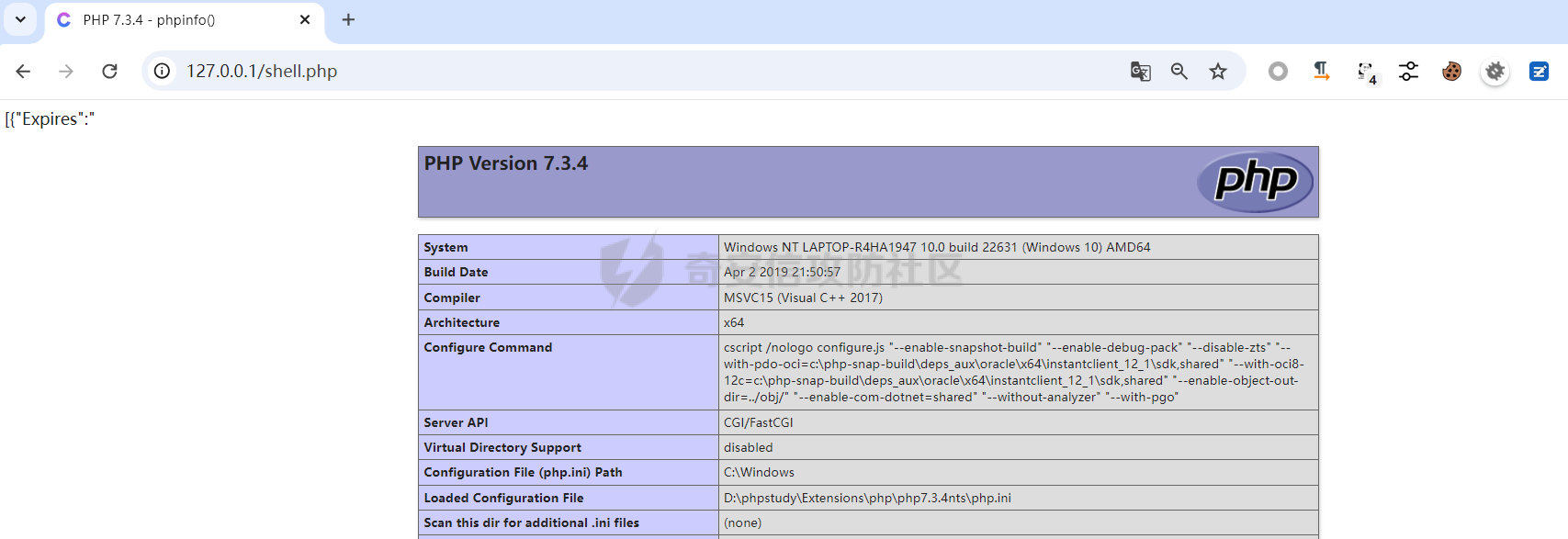Open the blue note-edit extension icon
Viewport: 1568px width, 539px height.
1539,72
